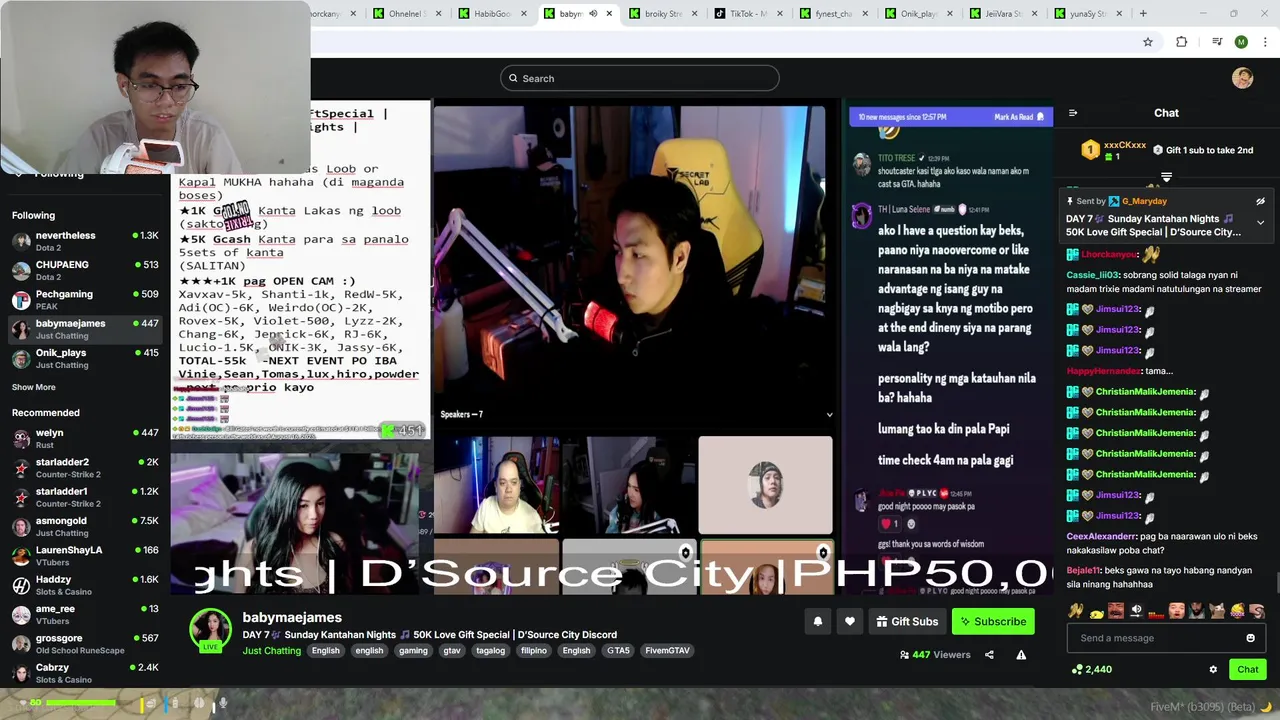
Task: Open CHUPAENG channel in sidebar
Action: pyautogui.click(x=85, y=270)
